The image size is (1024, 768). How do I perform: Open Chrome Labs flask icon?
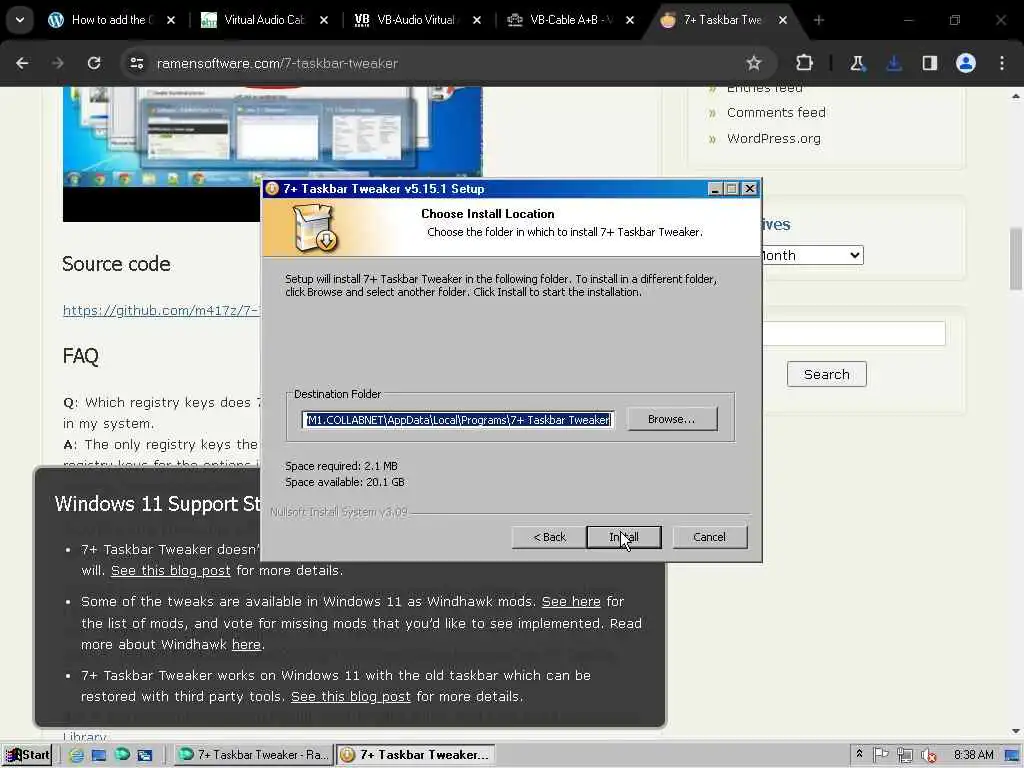857,63
